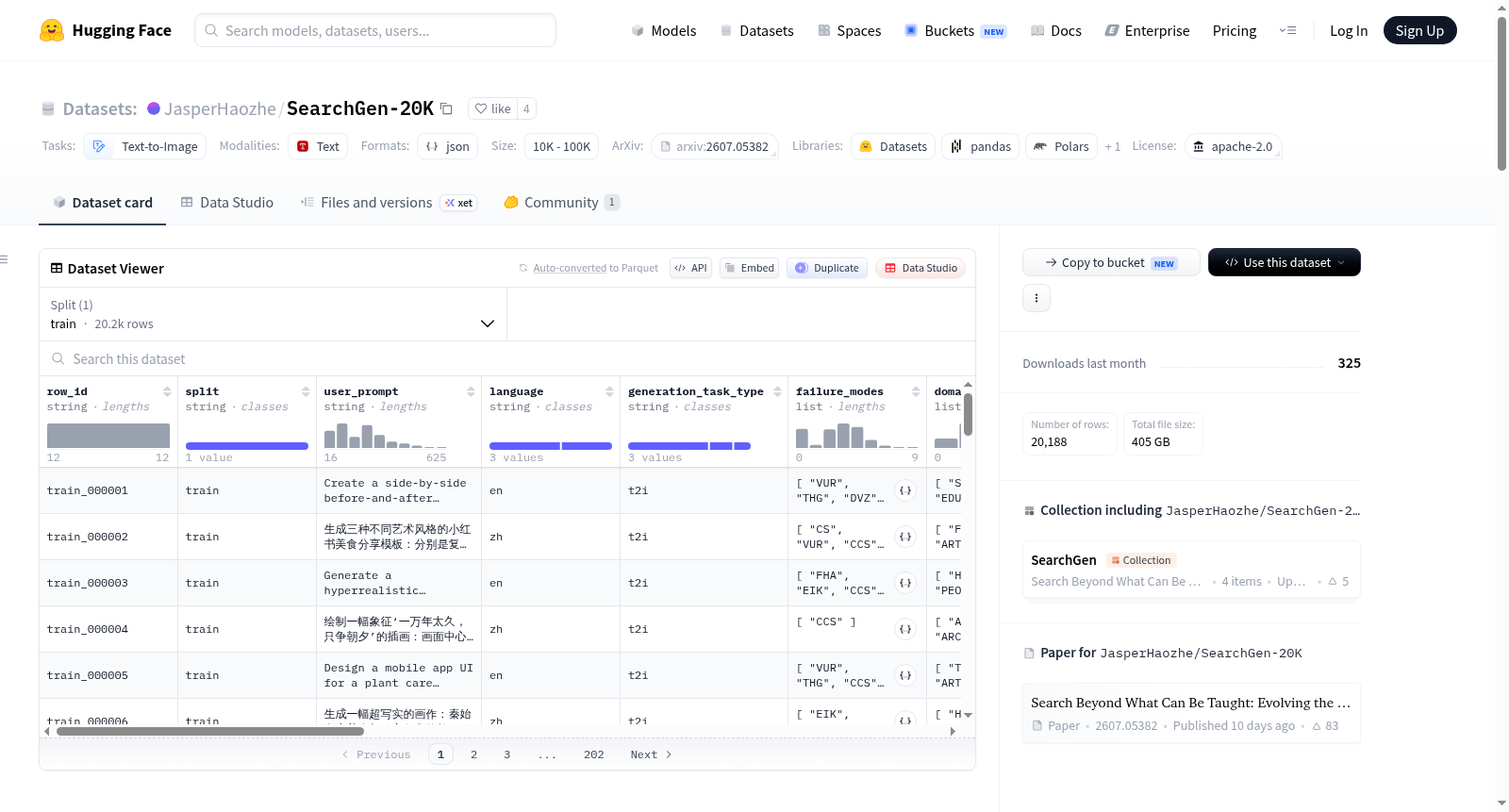1509x812 pixels.
Task: Switch to the Dataset card tab
Action: (x=103, y=202)
